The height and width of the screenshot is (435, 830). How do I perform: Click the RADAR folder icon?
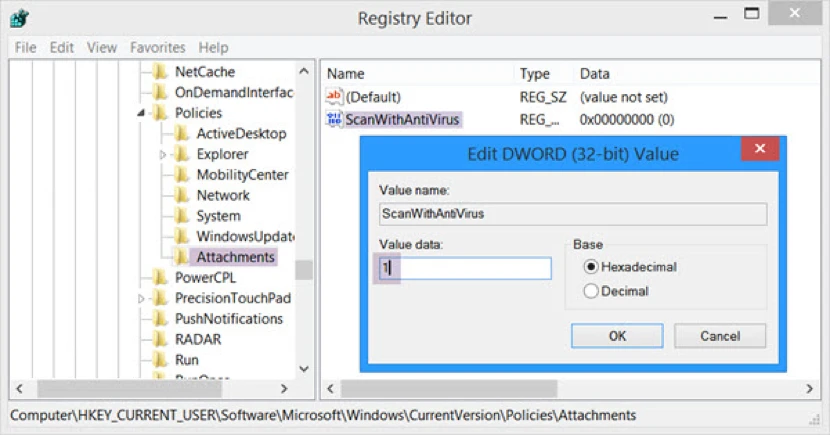coord(160,340)
